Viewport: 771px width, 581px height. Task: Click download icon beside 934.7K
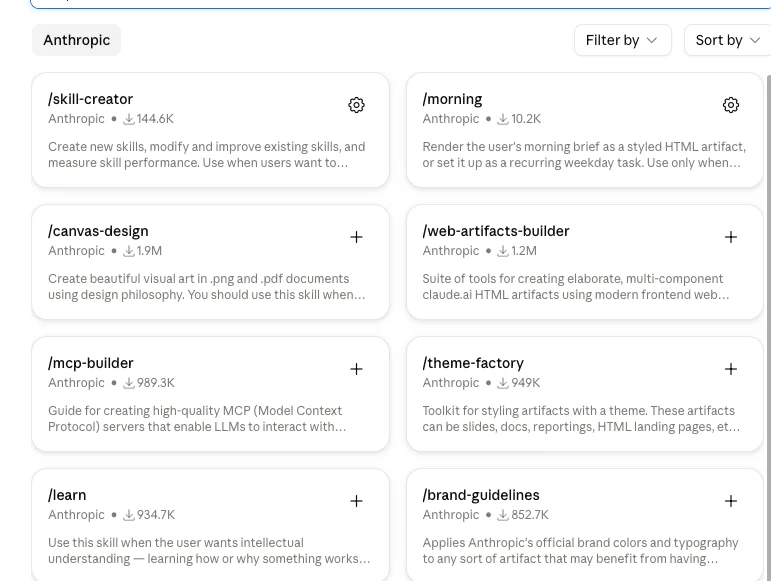pyautogui.click(x=129, y=515)
